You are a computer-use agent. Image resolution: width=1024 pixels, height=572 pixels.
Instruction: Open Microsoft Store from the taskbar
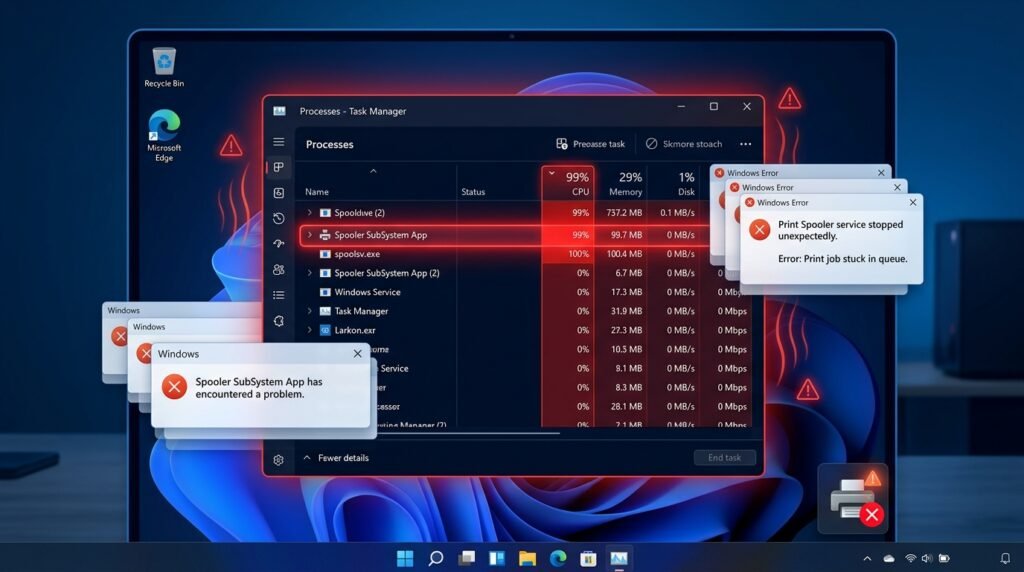[588, 558]
